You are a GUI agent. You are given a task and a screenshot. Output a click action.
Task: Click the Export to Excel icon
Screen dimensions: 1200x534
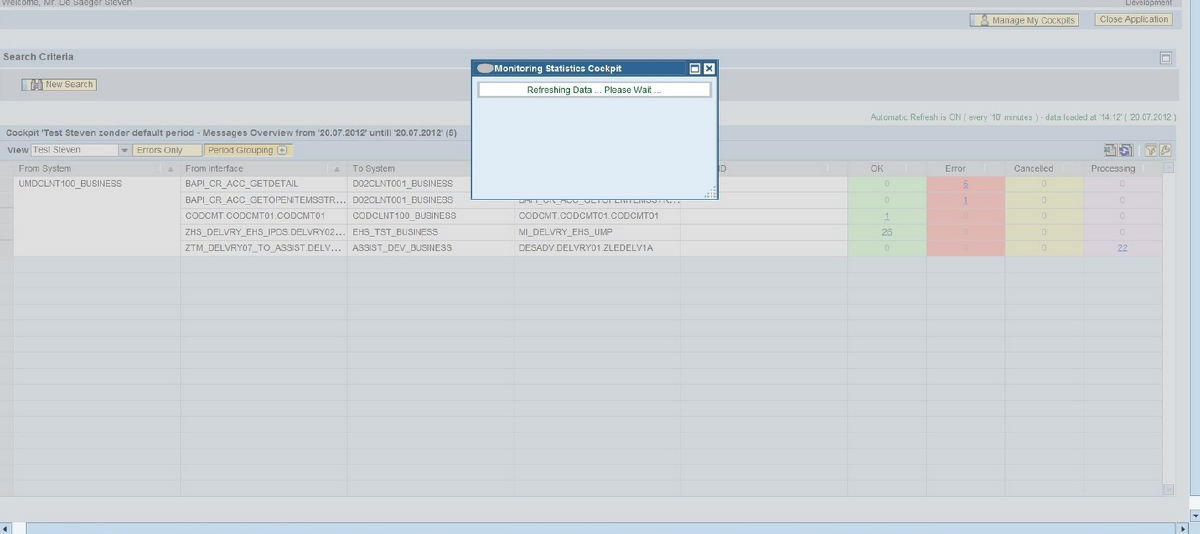tap(1110, 150)
